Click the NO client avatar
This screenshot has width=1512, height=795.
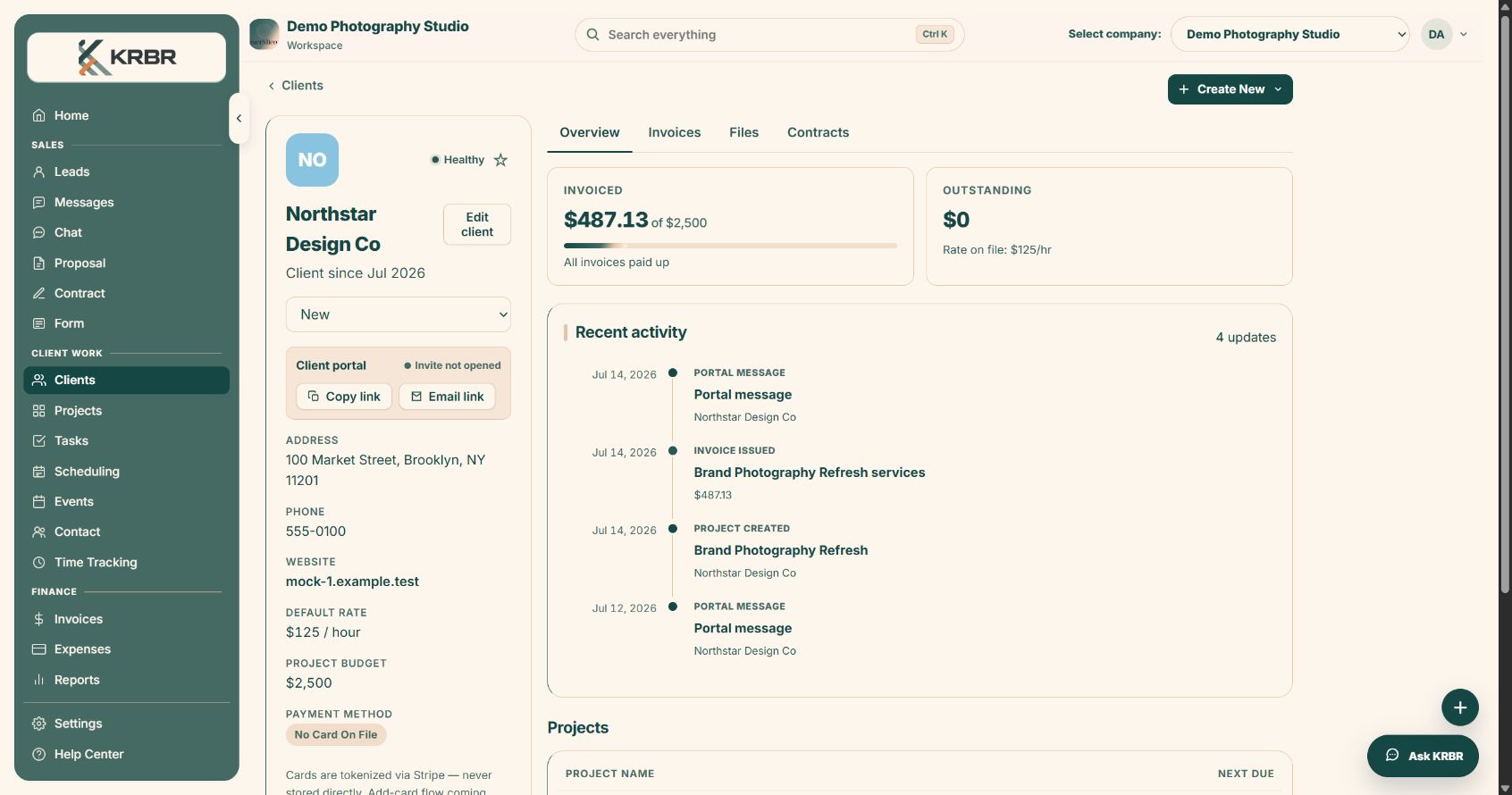[312, 160]
